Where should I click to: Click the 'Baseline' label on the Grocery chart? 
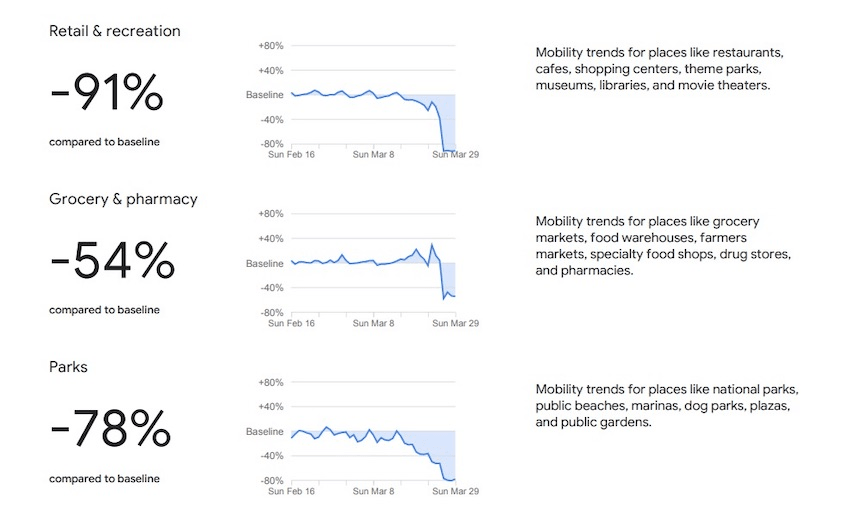pyautogui.click(x=265, y=263)
